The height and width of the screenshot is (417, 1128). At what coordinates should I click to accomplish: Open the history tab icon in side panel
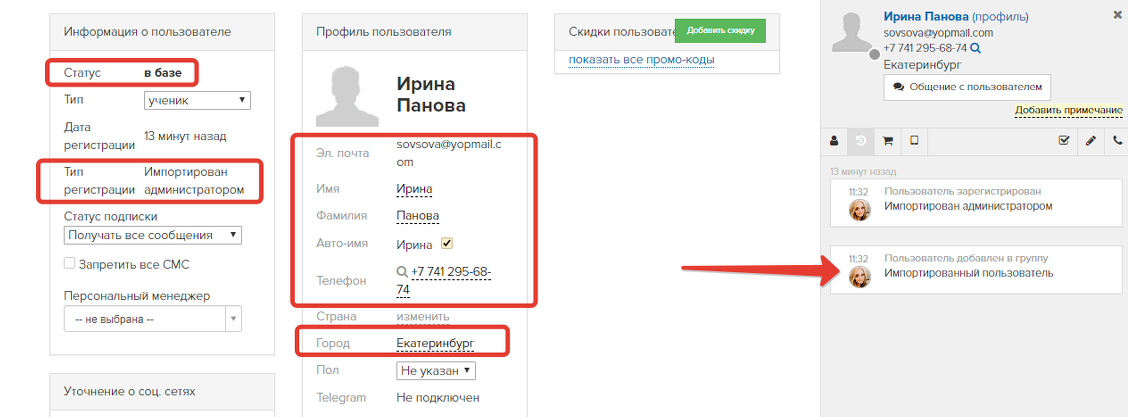point(860,141)
